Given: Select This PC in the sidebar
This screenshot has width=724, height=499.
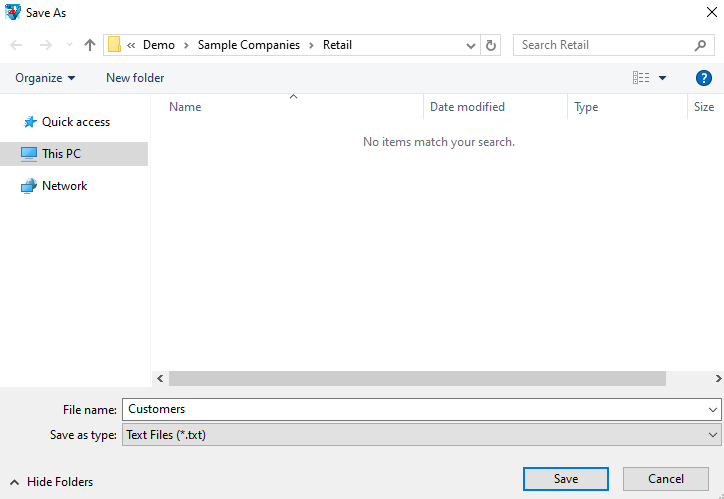Looking at the screenshot, I should 61,154.
